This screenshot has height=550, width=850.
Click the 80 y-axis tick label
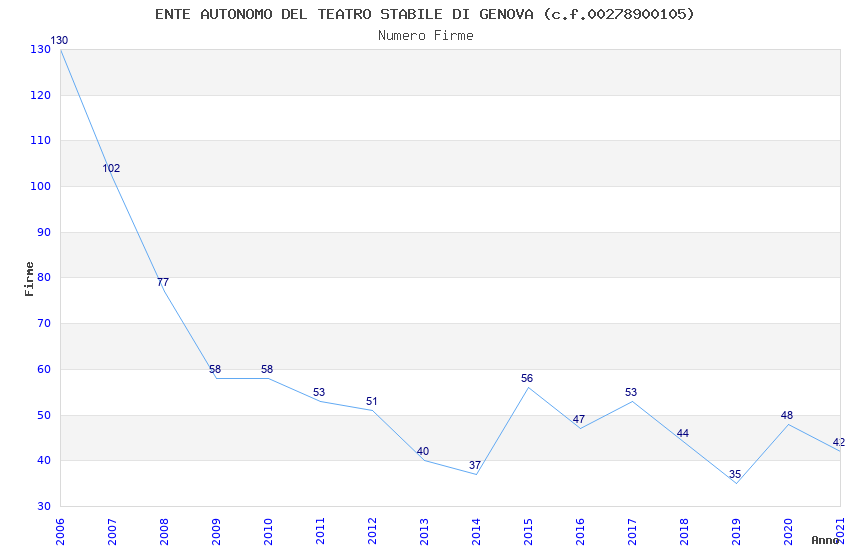(44, 277)
